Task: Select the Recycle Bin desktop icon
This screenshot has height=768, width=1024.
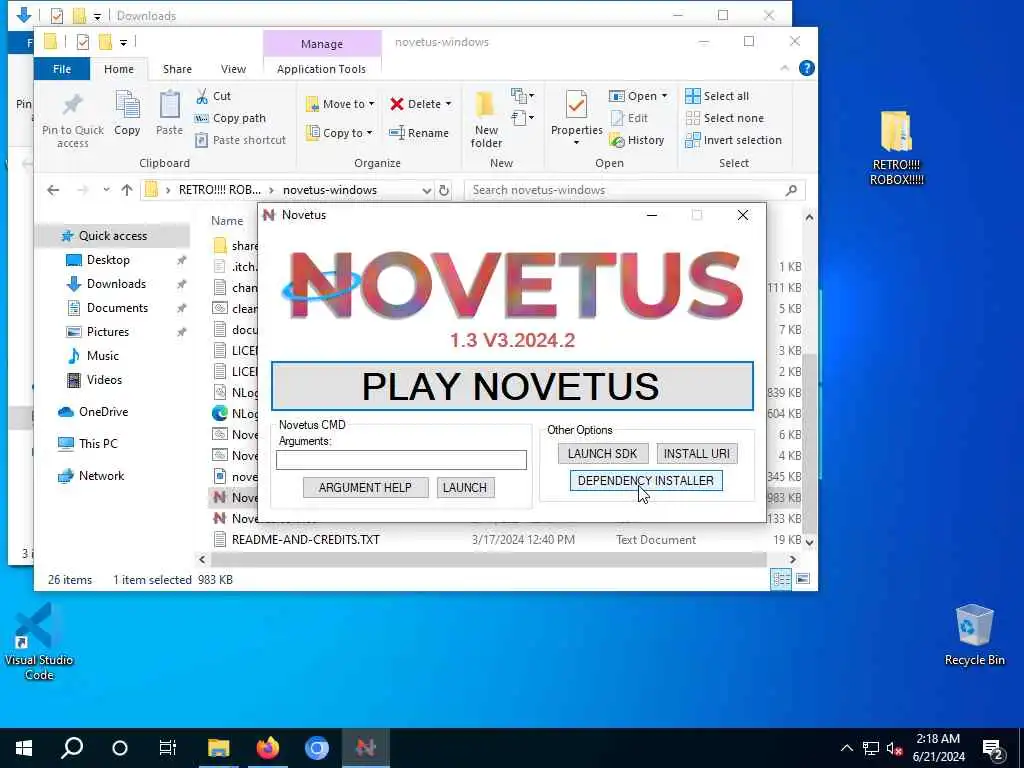Action: pyautogui.click(x=974, y=635)
